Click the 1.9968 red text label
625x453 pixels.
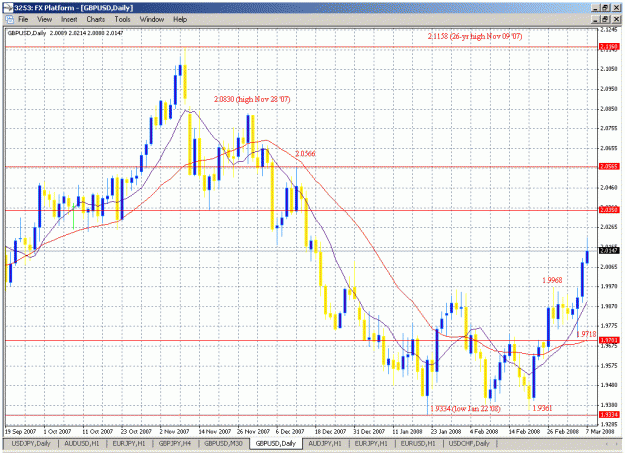click(552, 280)
